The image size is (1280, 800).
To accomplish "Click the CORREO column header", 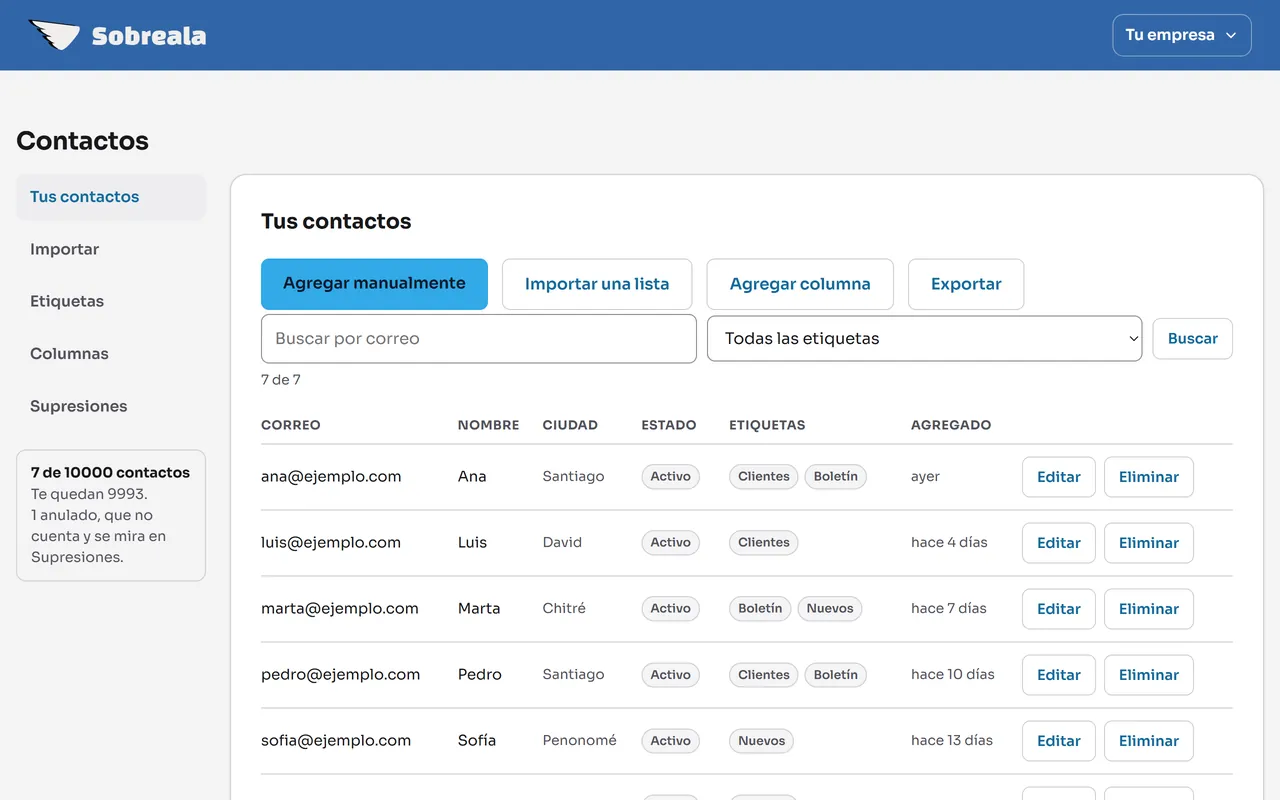I will pos(291,425).
